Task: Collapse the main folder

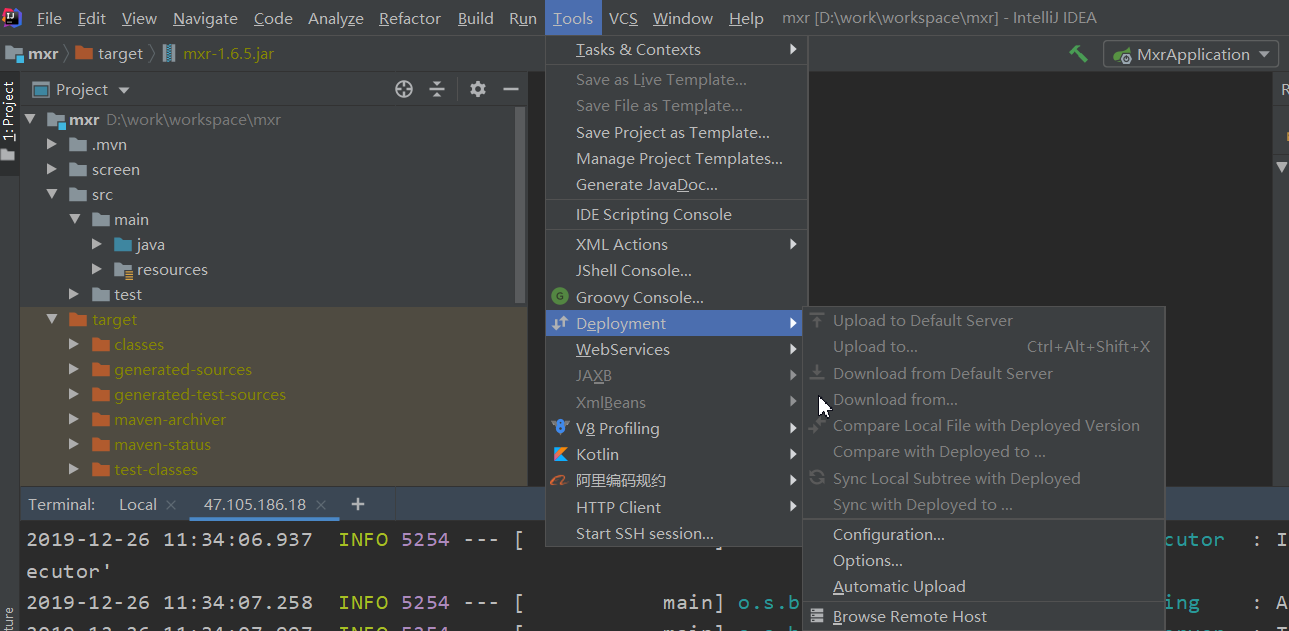Action: tap(75, 220)
